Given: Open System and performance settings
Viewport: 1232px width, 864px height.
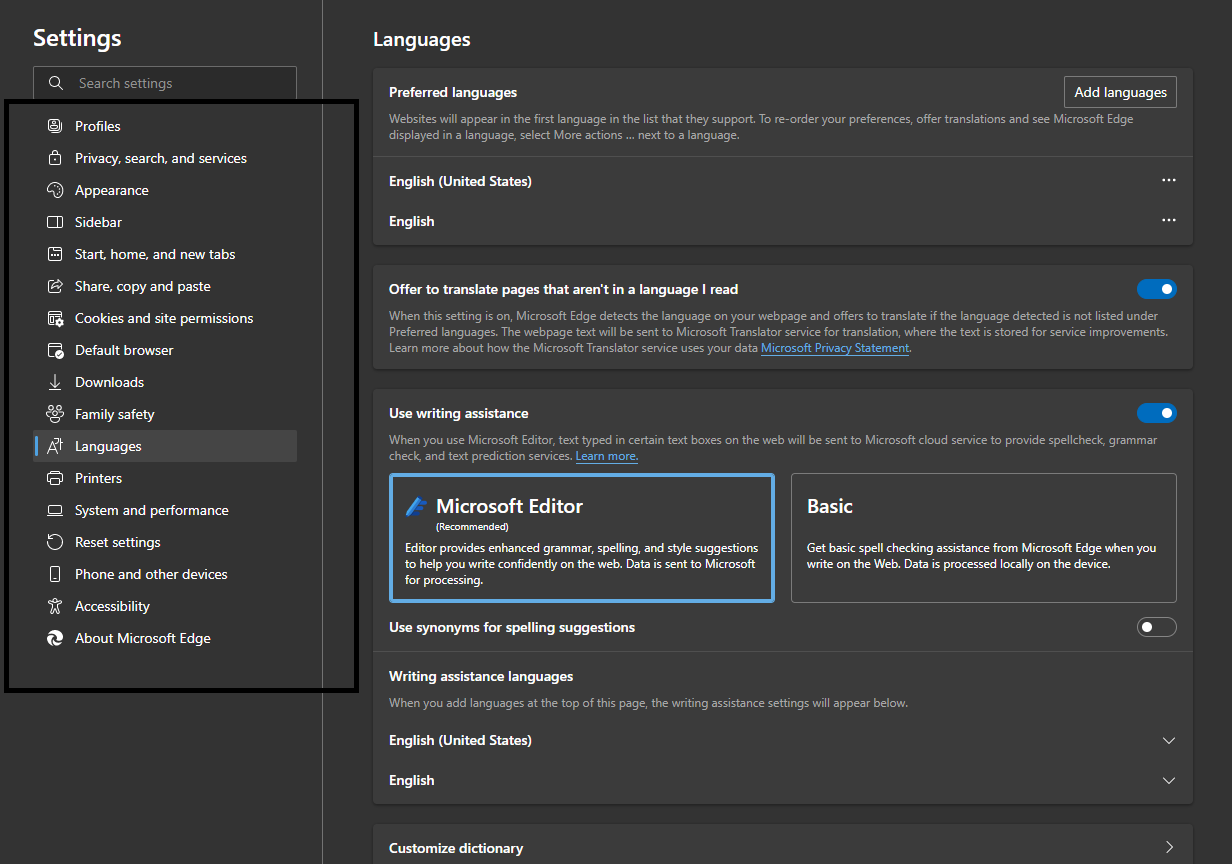Looking at the screenshot, I should [165, 510].
